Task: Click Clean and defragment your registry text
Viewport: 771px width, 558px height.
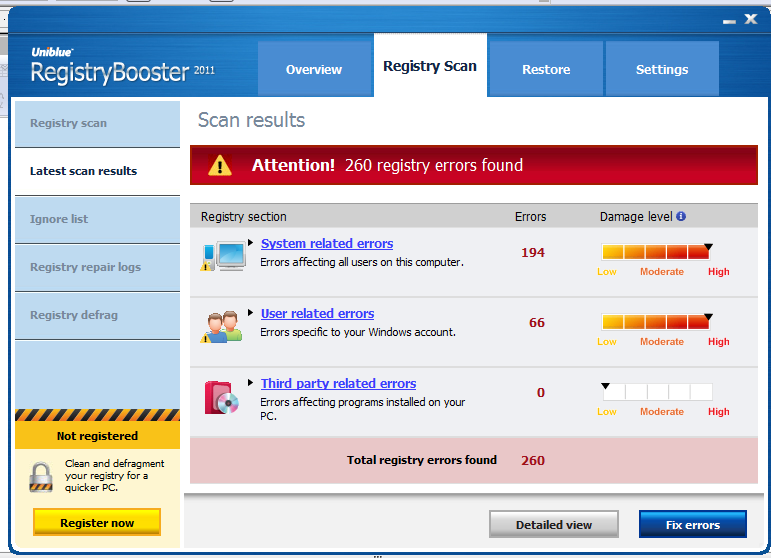Action: pyautogui.click(x=114, y=475)
